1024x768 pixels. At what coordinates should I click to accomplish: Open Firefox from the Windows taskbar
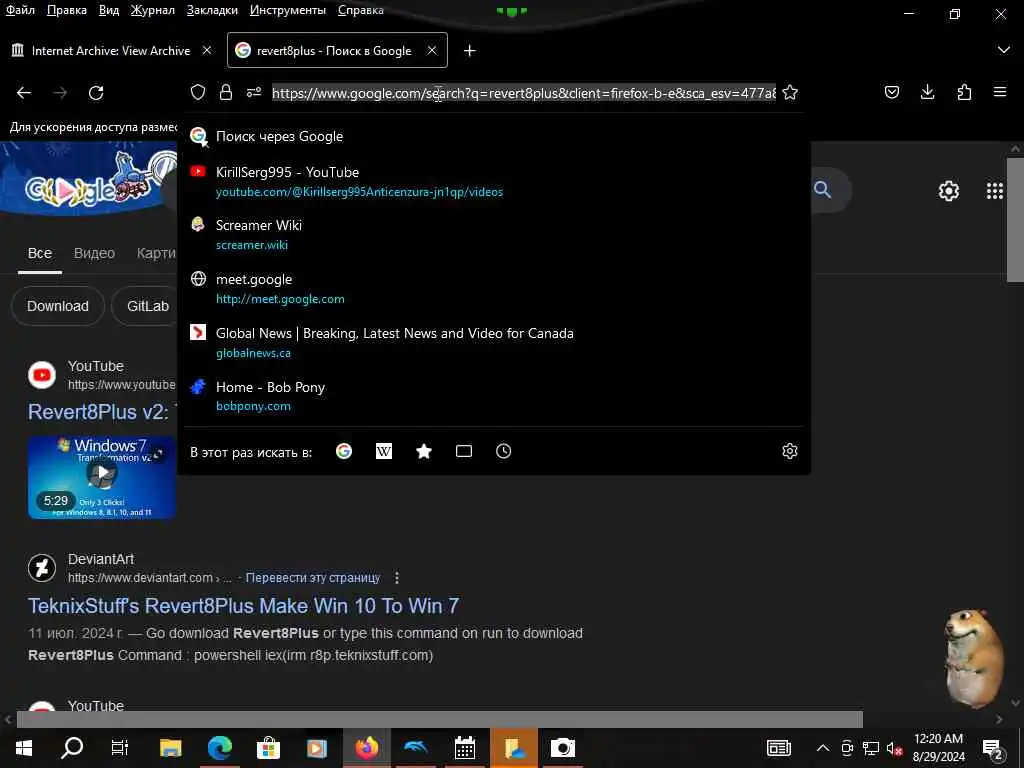click(x=366, y=748)
